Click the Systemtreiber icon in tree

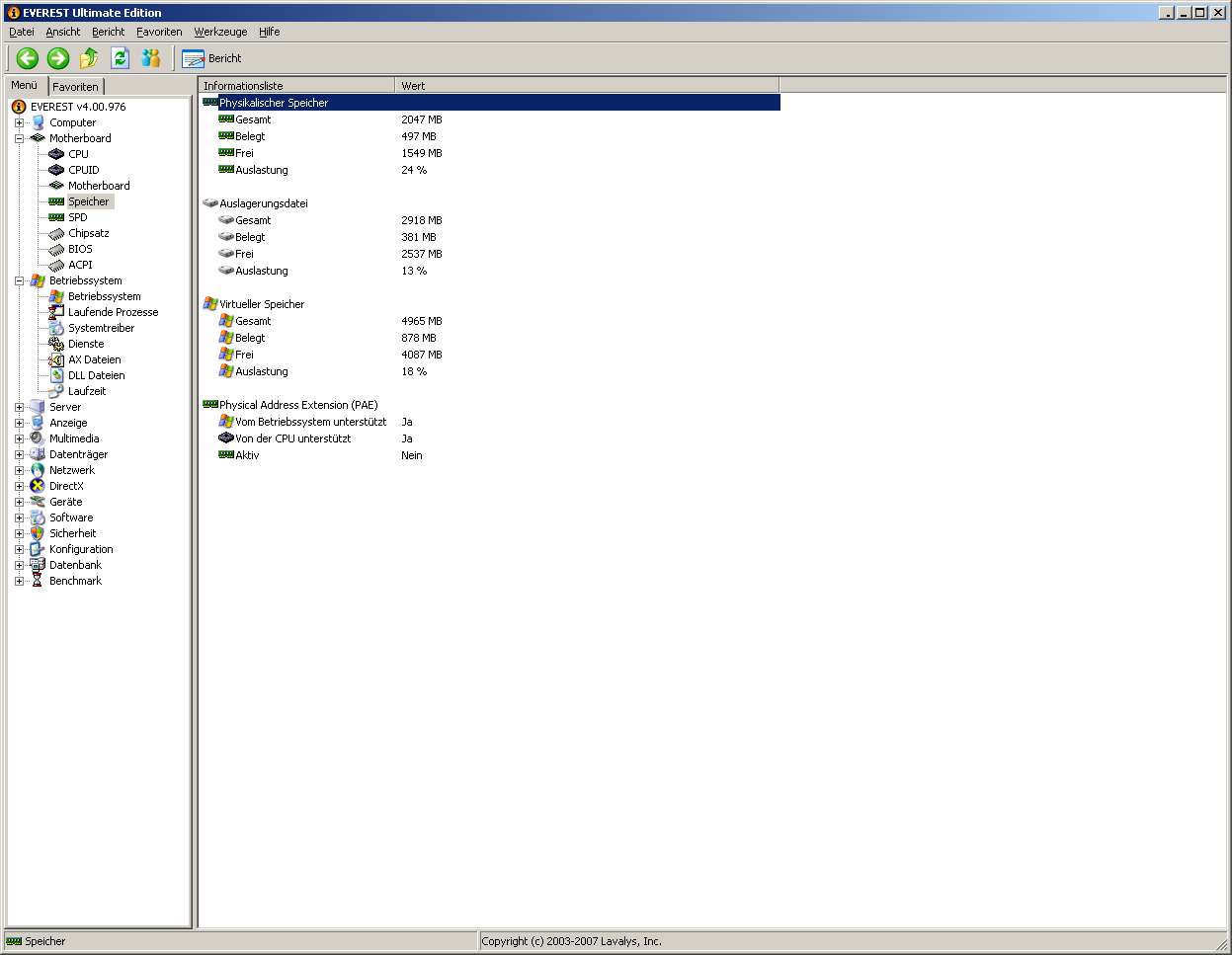56,328
